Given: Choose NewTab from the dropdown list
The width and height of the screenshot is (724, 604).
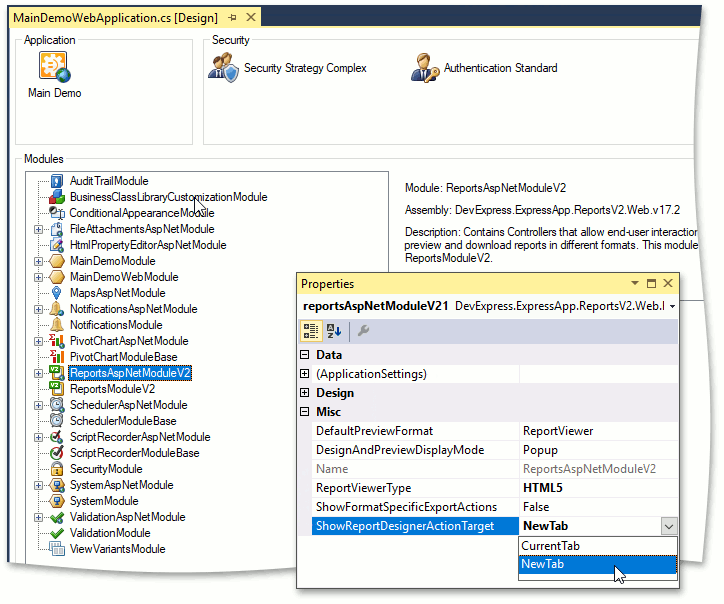Looking at the screenshot, I should [x=597, y=564].
